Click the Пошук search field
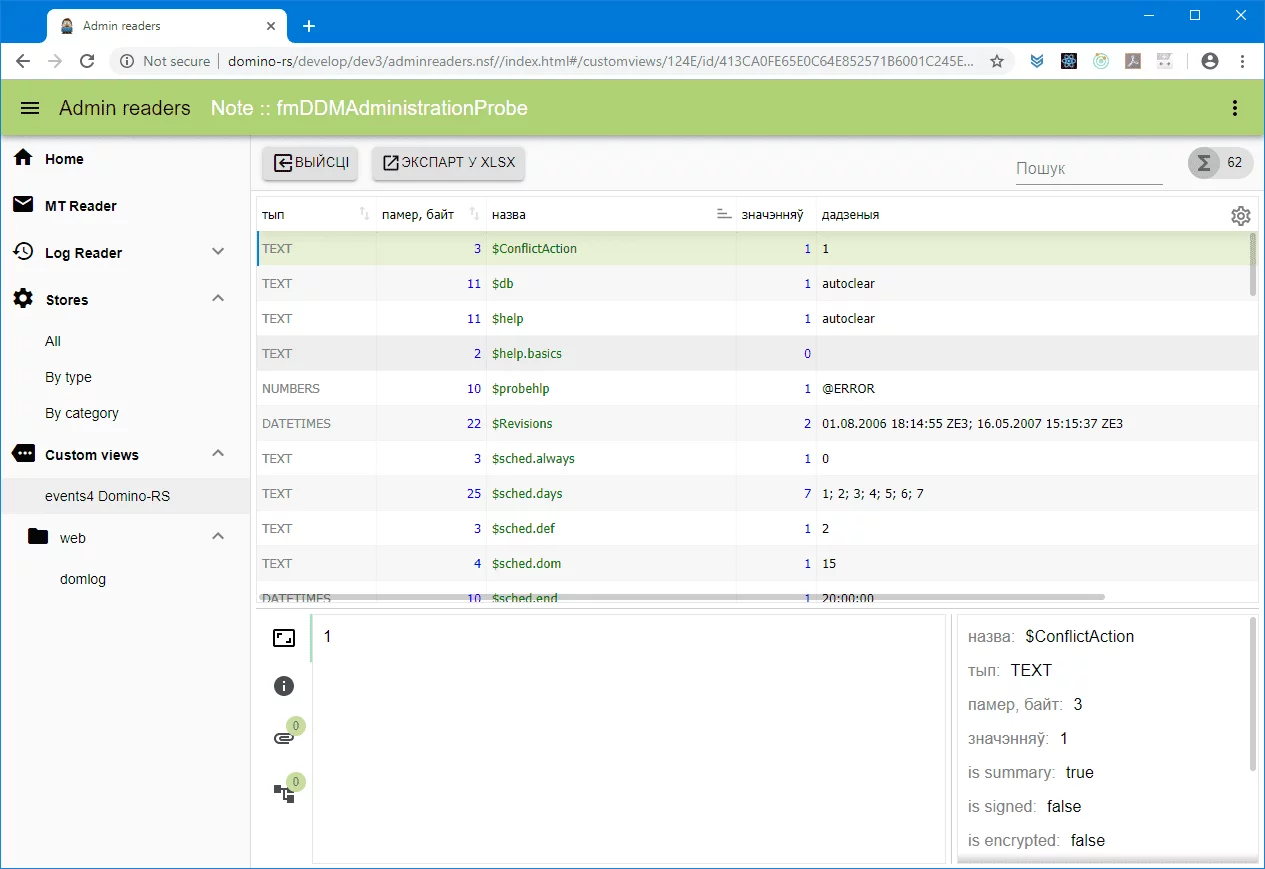 point(1088,169)
